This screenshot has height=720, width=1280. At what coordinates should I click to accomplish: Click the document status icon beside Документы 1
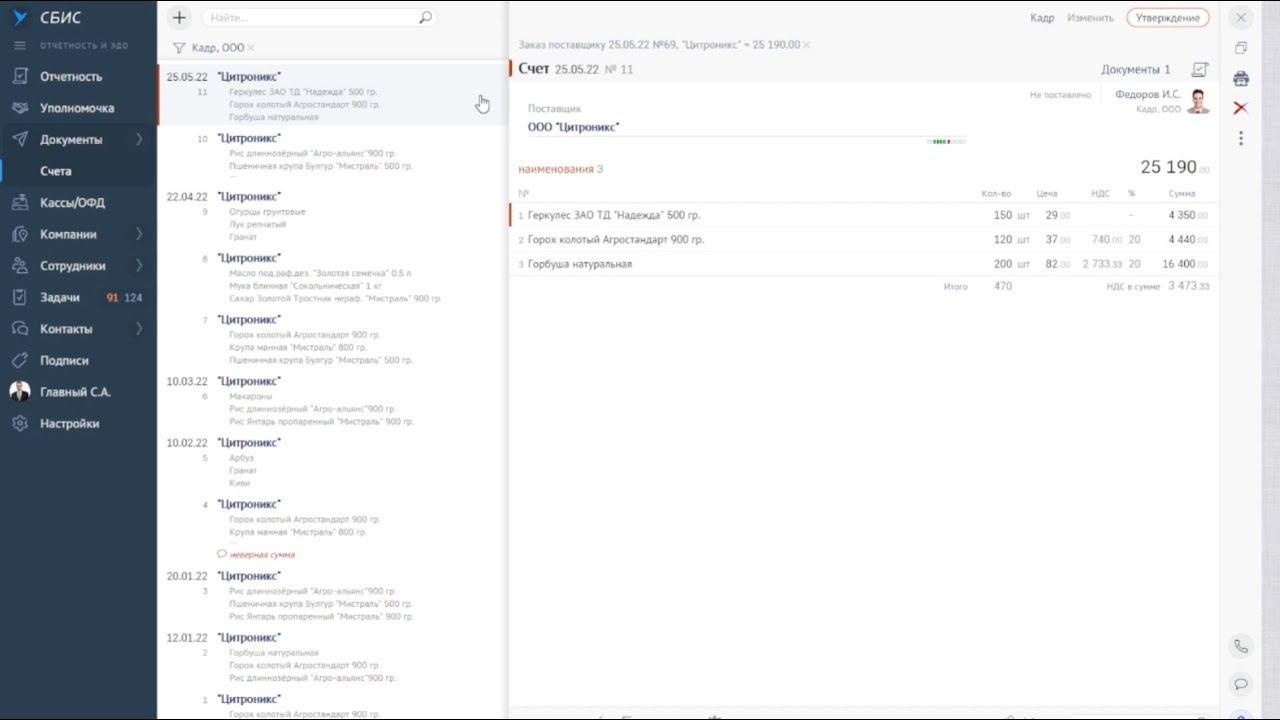pos(1200,70)
